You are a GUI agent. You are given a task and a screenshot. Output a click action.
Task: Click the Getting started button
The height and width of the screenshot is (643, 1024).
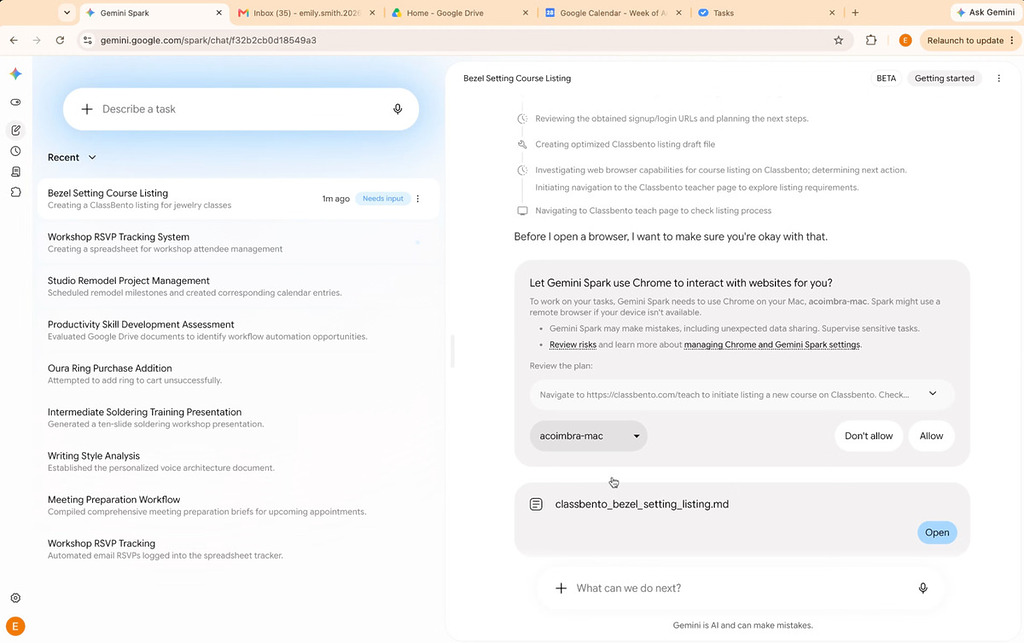pos(944,78)
